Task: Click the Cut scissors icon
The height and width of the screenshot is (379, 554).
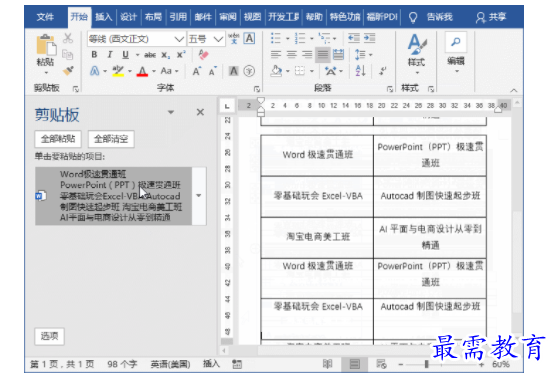Action: point(67,38)
